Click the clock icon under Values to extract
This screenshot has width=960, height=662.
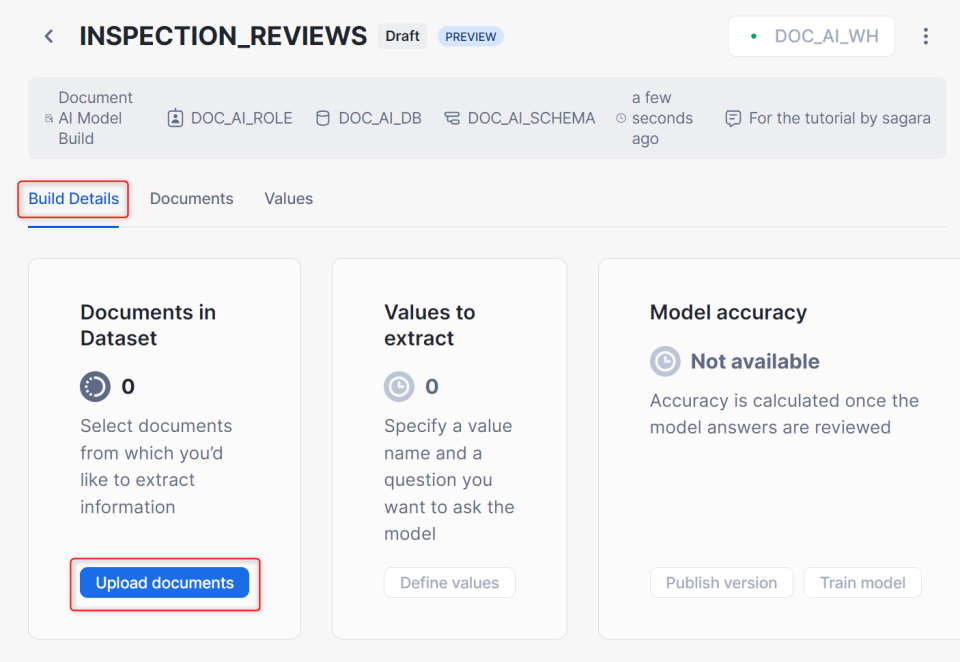[x=399, y=386]
